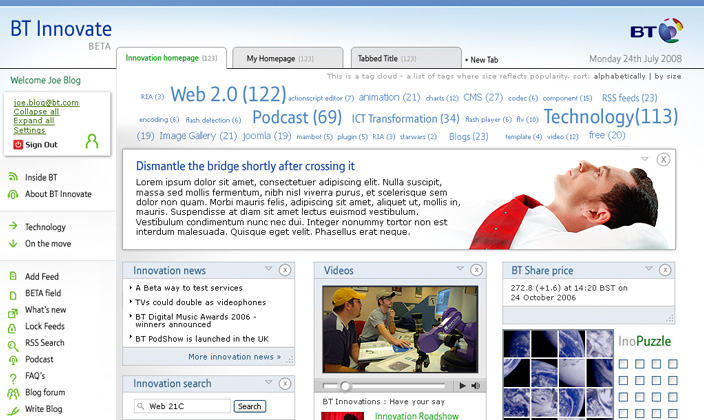Image resolution: width=704 pixels, height=420 pixels.
Task: Click top-left Earth tile in InoPuzzle
Action: [x=517, y=344]
